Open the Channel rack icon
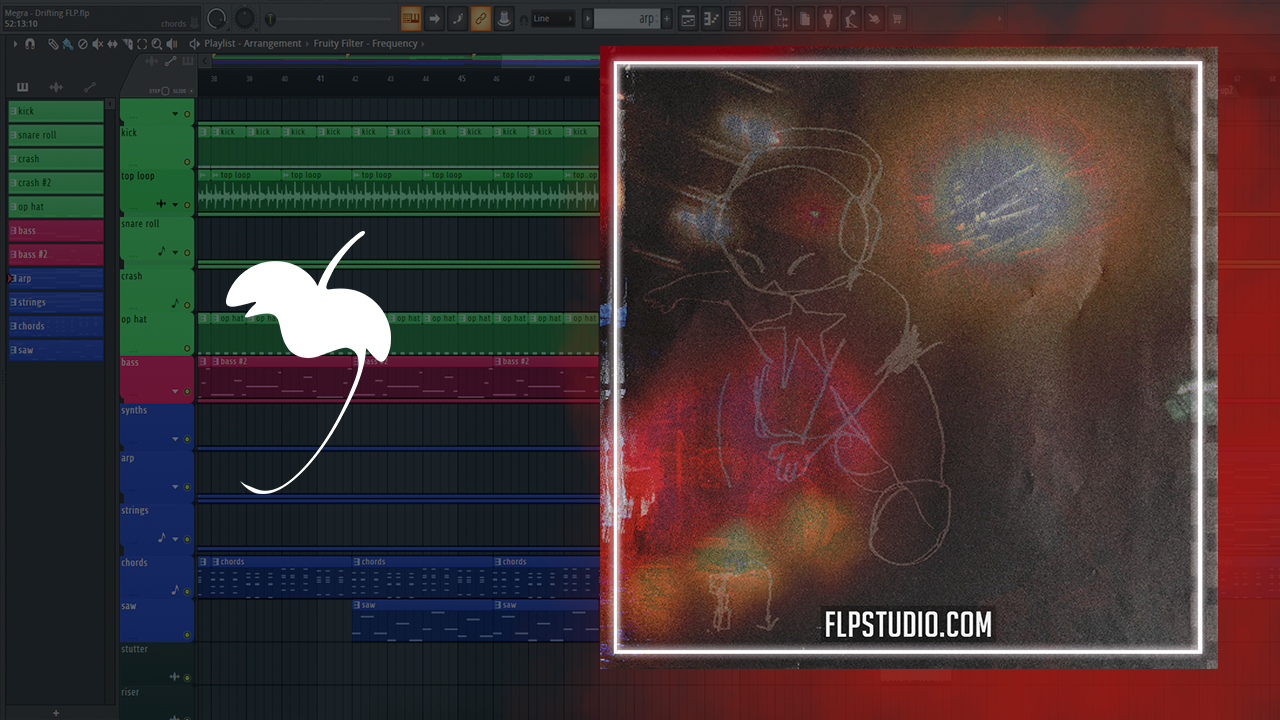Image resolution: width=1280 pixels, height=720 pixels. (x=735, y=18)
